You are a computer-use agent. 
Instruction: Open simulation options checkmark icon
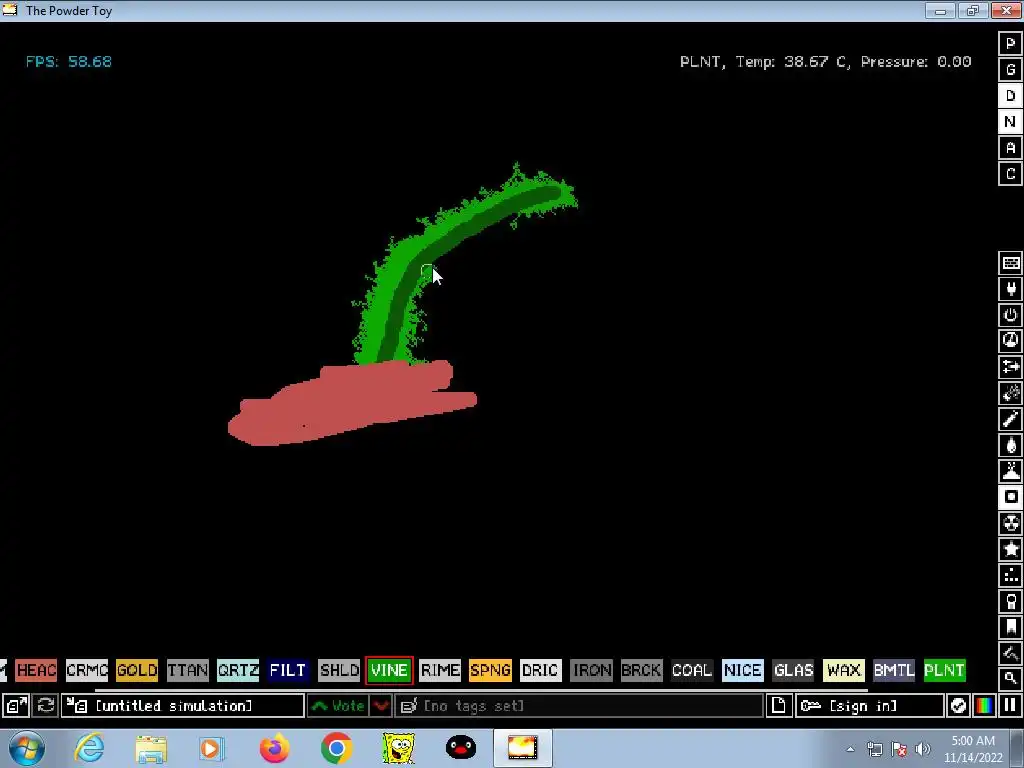coord(958,705)
